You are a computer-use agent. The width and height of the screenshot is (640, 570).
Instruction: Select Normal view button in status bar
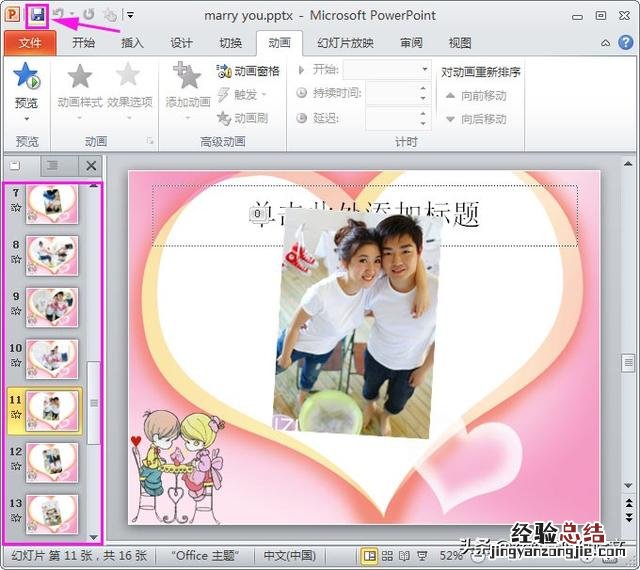(x=370, y=555)
